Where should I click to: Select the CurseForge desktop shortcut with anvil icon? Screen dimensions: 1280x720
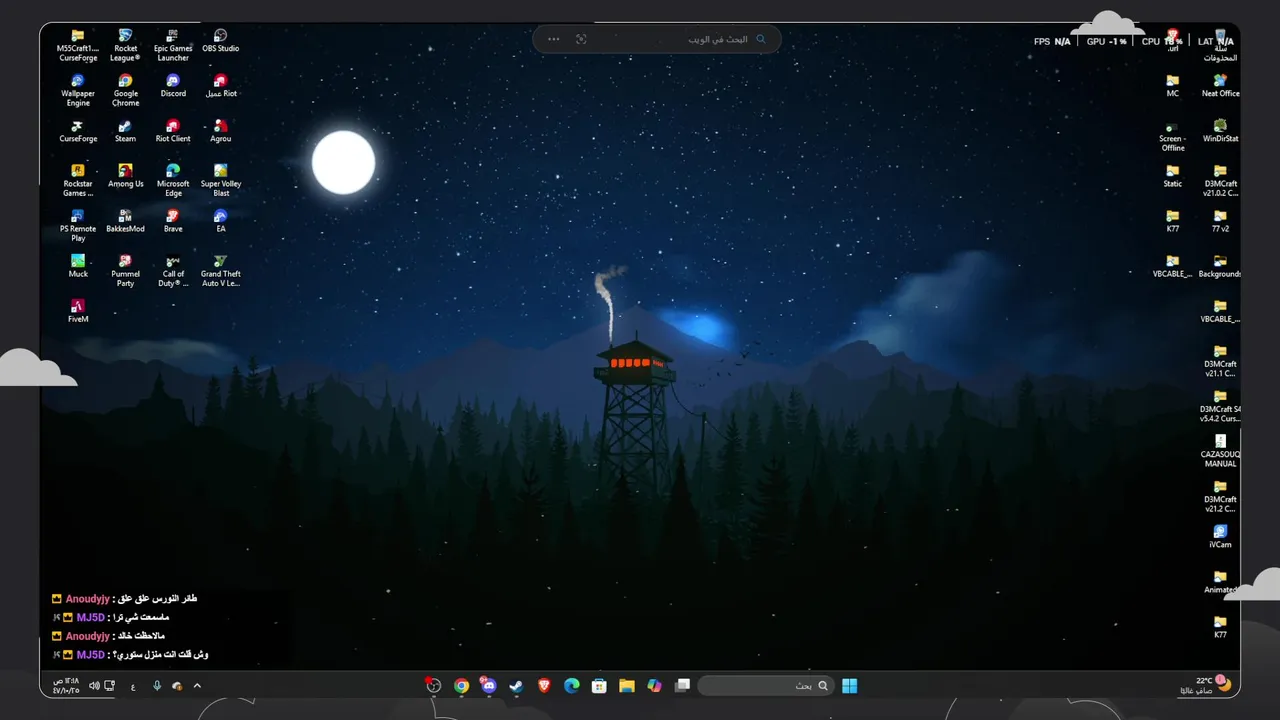click(78, 131)
